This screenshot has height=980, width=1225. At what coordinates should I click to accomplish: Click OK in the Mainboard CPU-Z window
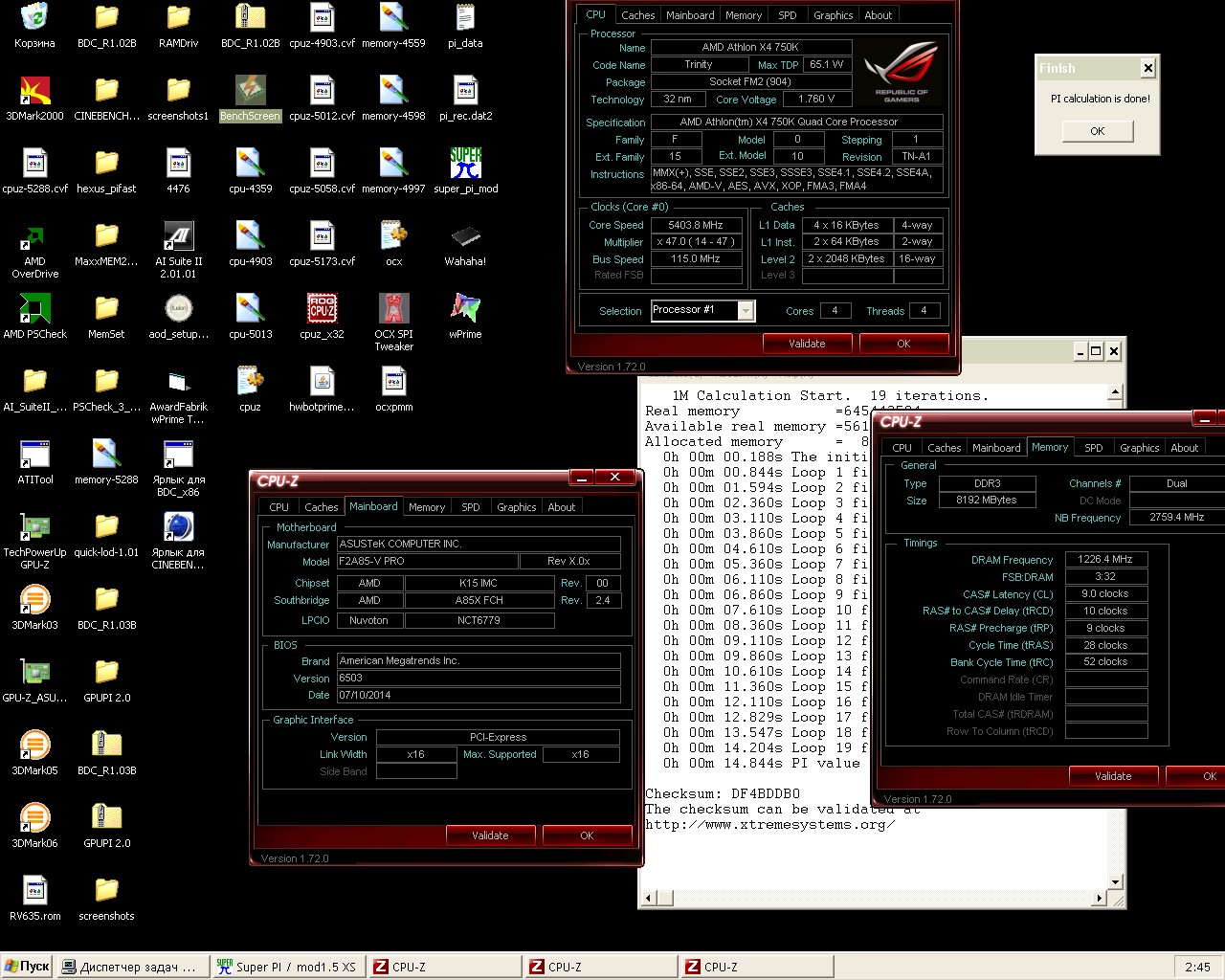(587, 835)
